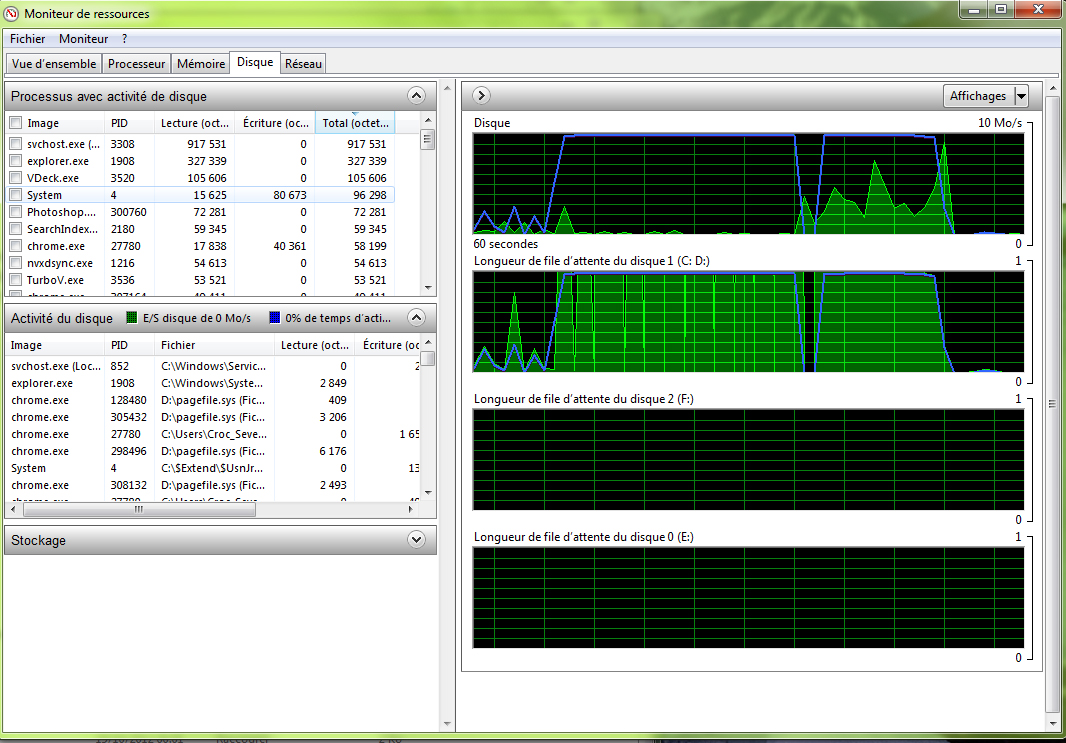Collapse Processus avec activité de disque section
Screen dimensions: 1066x743
pyautogui.click(x=417, y=96)
